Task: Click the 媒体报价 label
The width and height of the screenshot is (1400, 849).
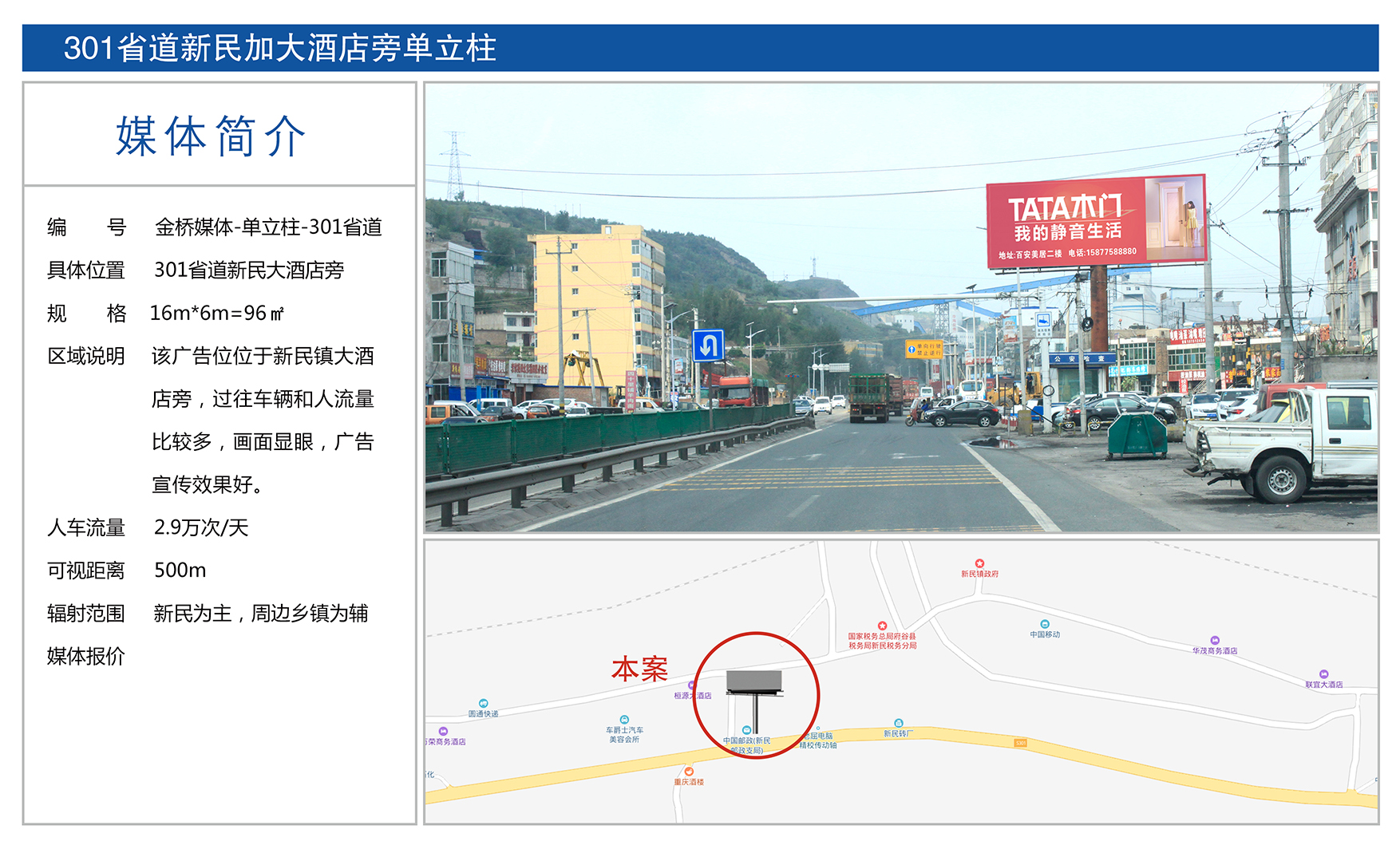Action: (86, 656)
